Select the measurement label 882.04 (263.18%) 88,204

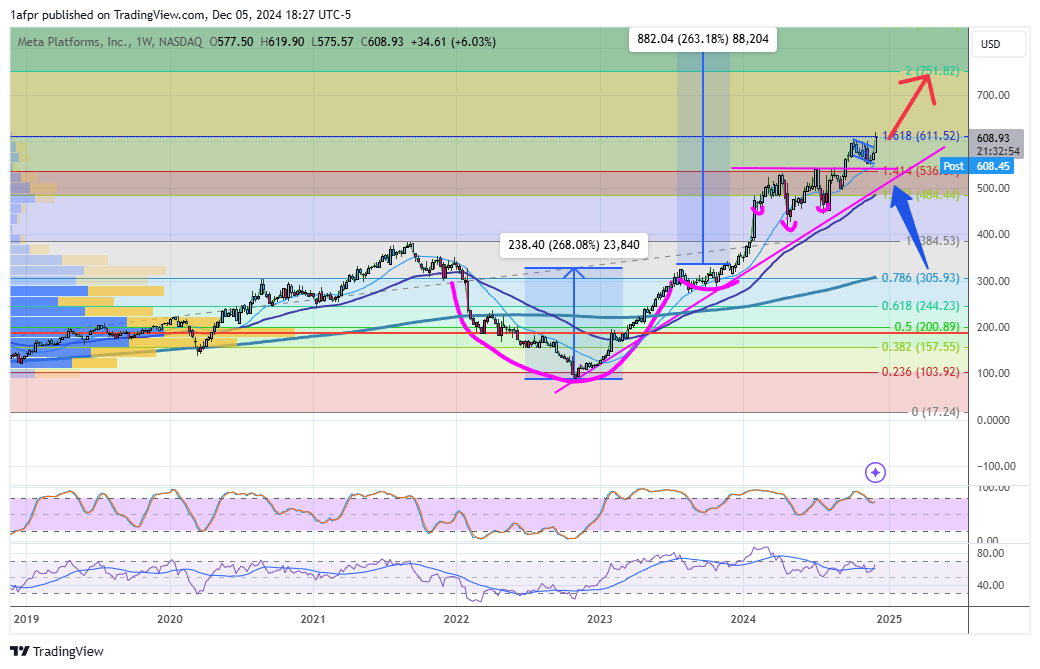(703, 39)
